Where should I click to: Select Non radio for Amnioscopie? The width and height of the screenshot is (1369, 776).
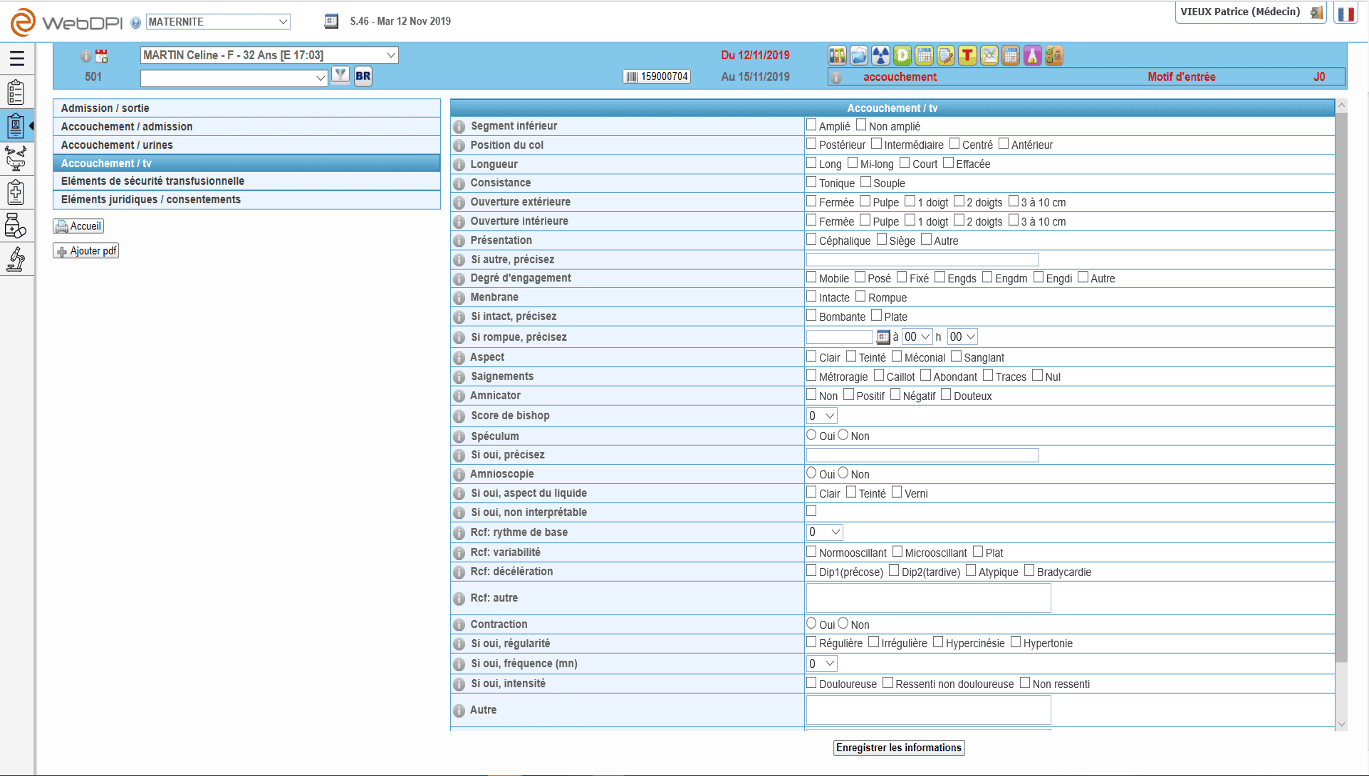(843, 473)
